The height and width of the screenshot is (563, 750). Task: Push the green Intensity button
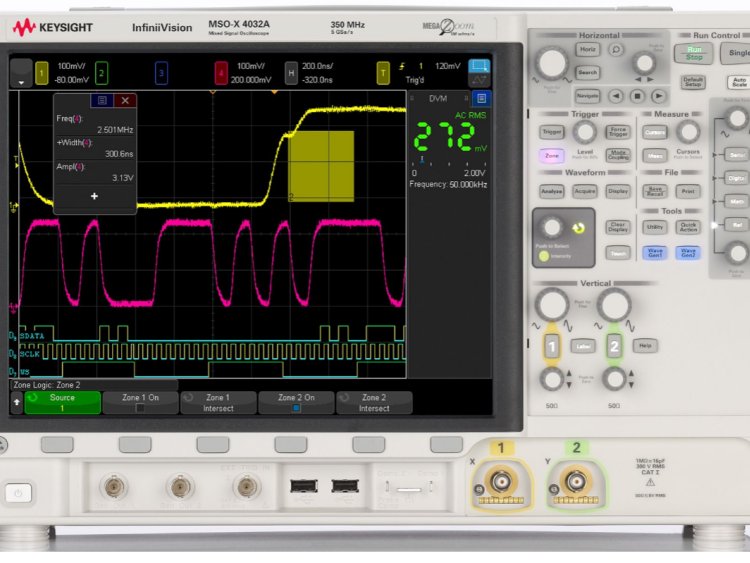click(x=544, y=256)
